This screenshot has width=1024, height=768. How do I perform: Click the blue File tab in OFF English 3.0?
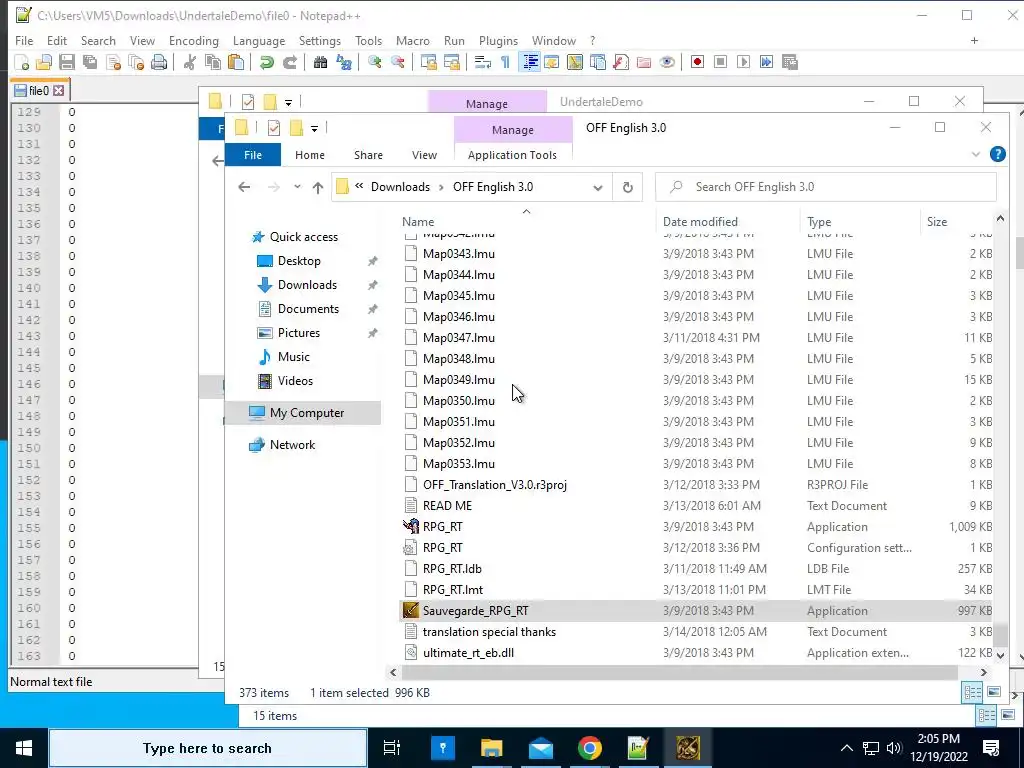click(x=253, y=155)
